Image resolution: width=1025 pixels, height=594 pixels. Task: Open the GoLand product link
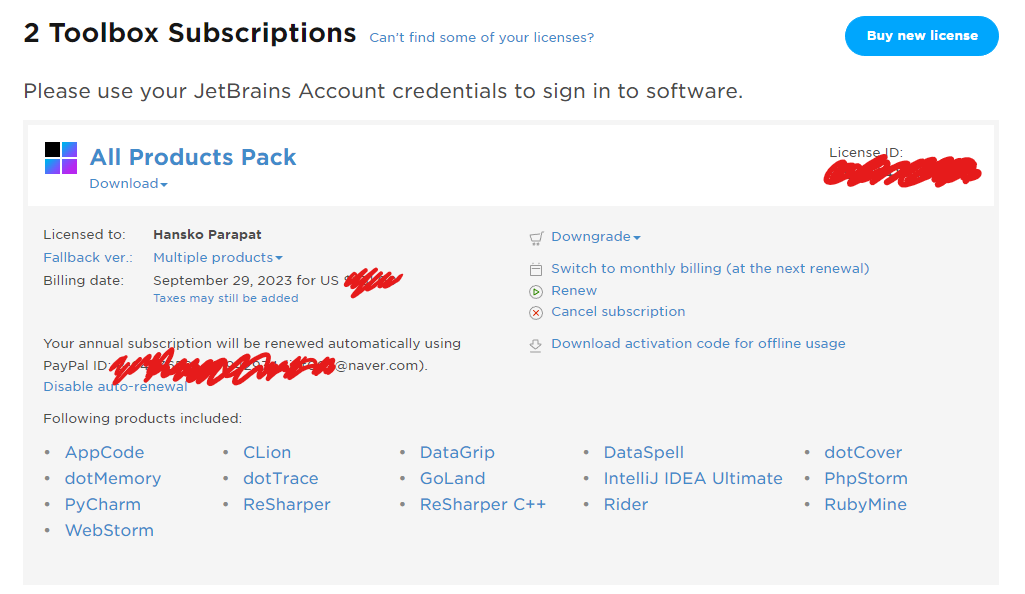pos(452,478)
